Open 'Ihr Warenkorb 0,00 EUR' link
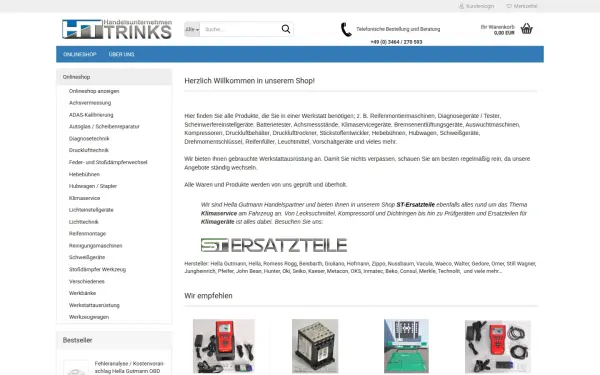This screenshot has height=375, width=600. coord(497,30)
